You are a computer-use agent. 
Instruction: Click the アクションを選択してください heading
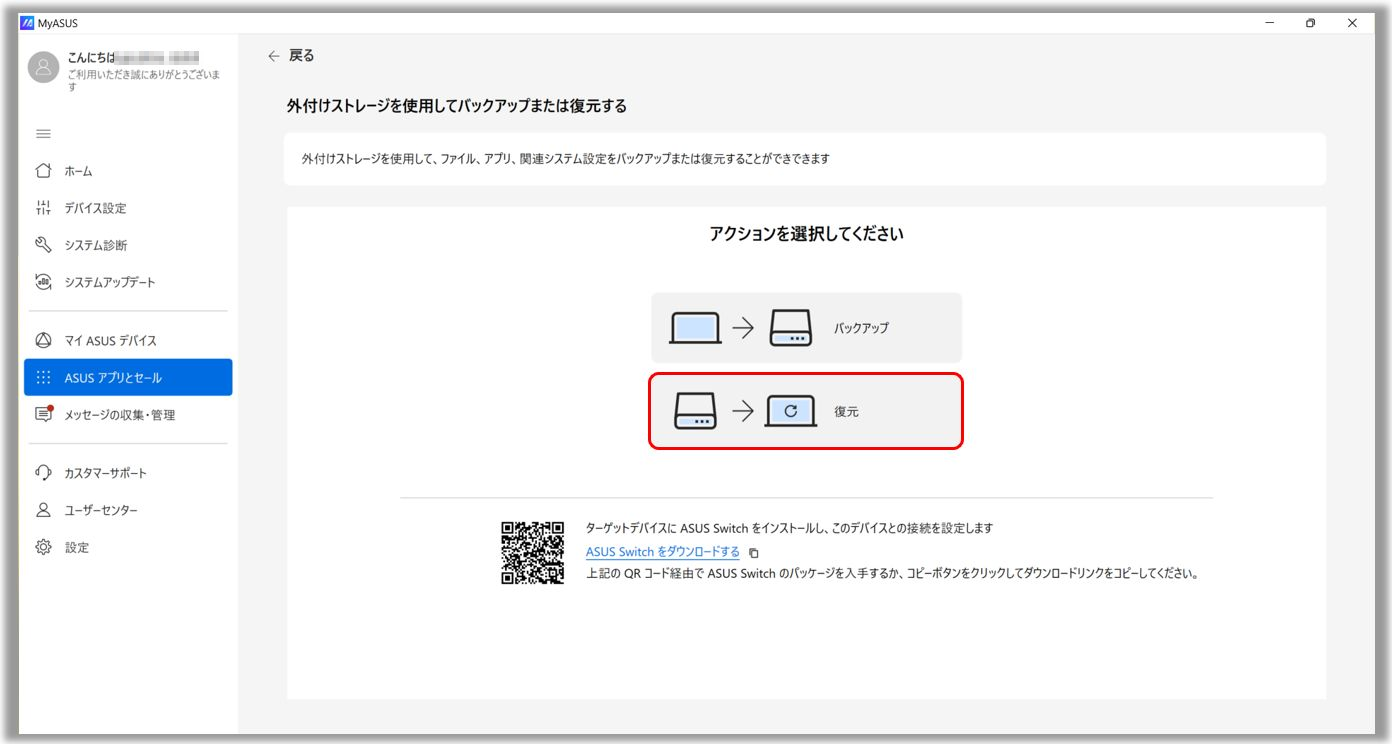806,235
